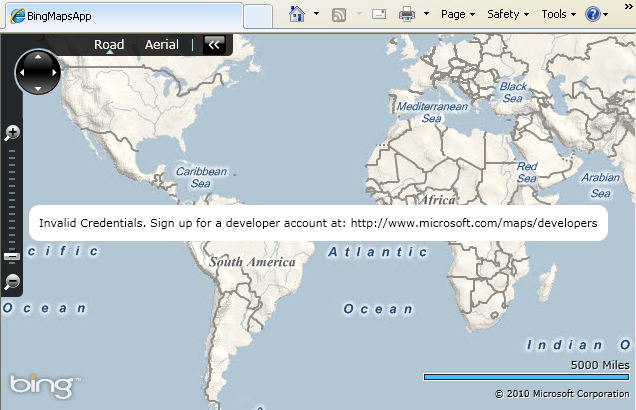Click the zoom slider handle
The image size is (636, 410).
point(12,256)
